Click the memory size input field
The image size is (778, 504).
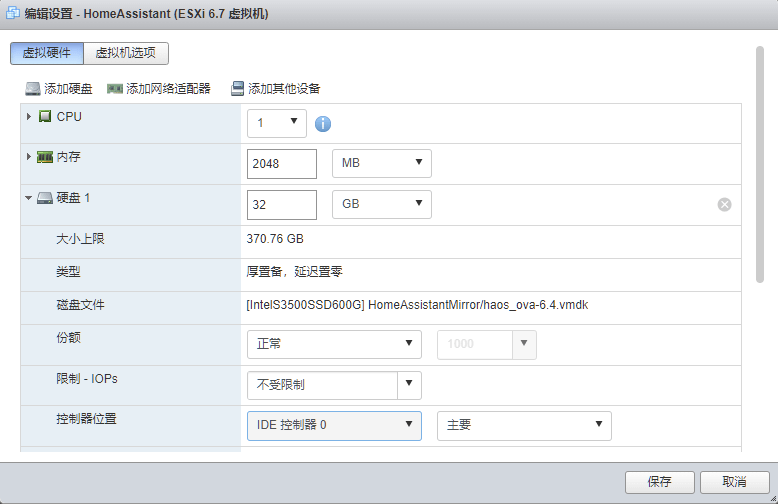tap(281, 163)
